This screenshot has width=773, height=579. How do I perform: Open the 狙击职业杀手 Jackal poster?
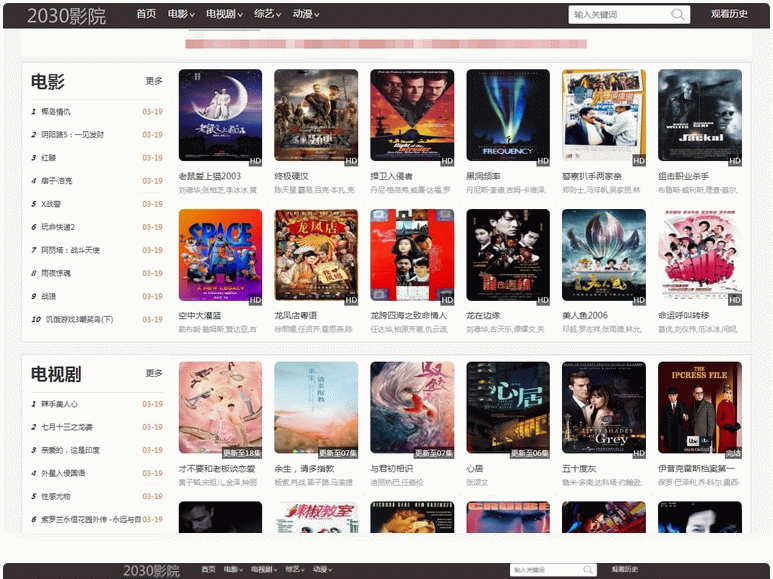pyautogui.click(x=700, y=115)
